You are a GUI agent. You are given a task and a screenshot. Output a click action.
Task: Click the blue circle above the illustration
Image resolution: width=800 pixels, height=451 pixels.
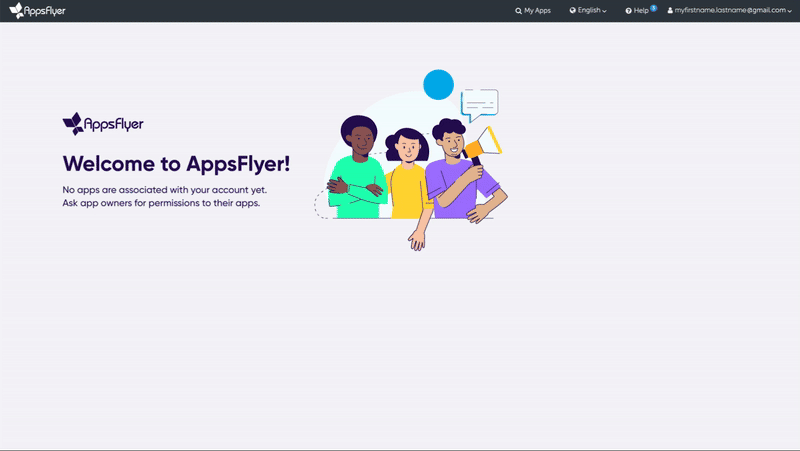[x=438, y=85]
